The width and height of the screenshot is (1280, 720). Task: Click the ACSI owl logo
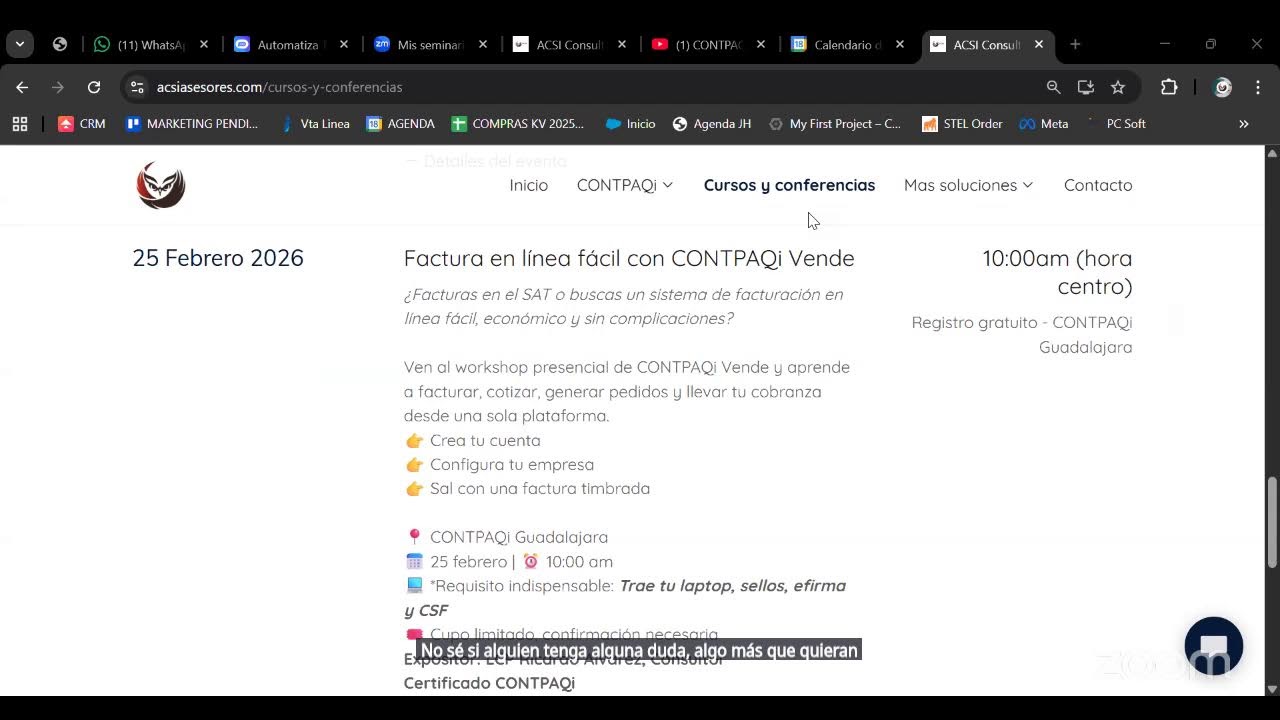[x=161, y=185]
